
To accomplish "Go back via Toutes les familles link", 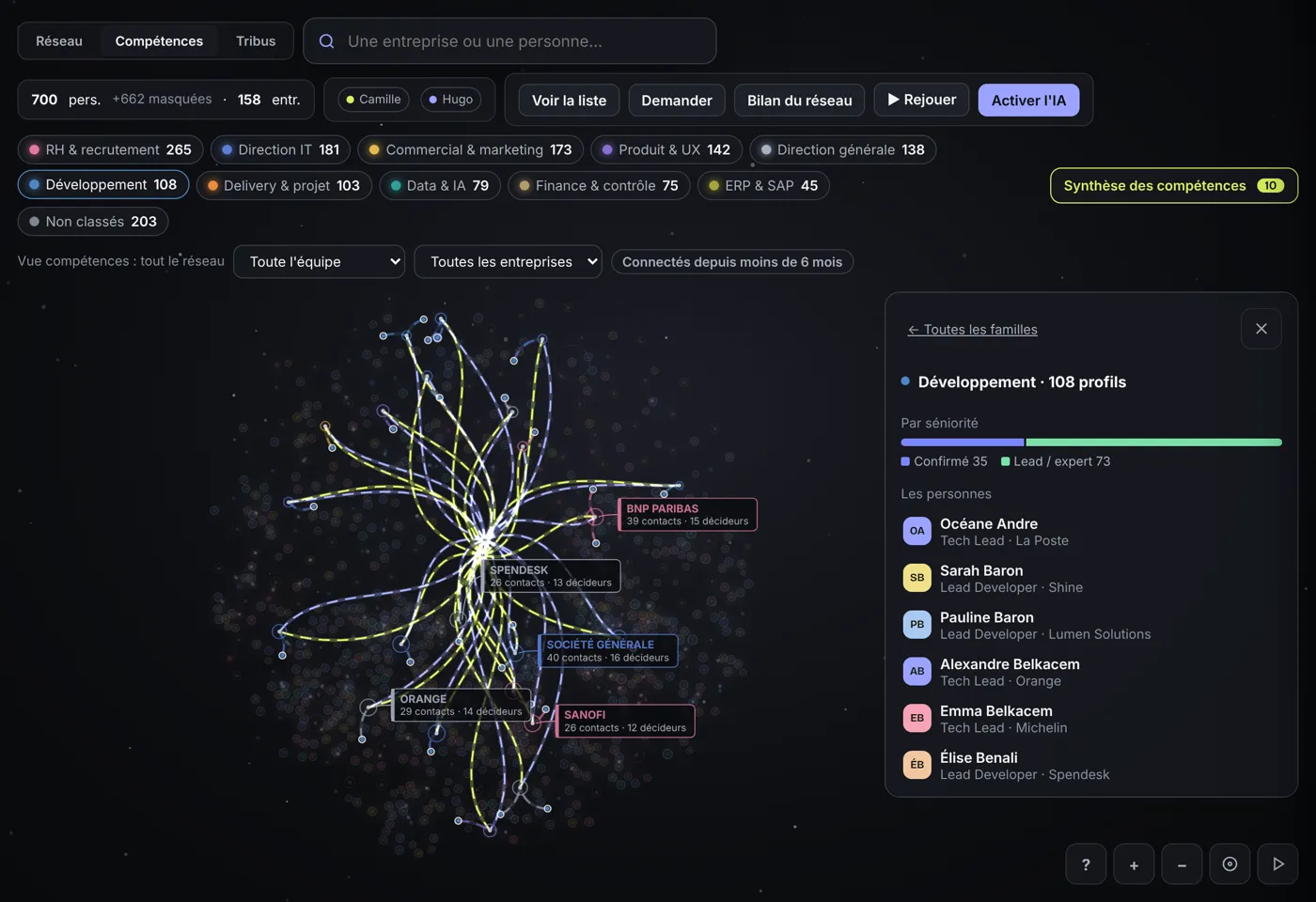I will click(972, 330).
